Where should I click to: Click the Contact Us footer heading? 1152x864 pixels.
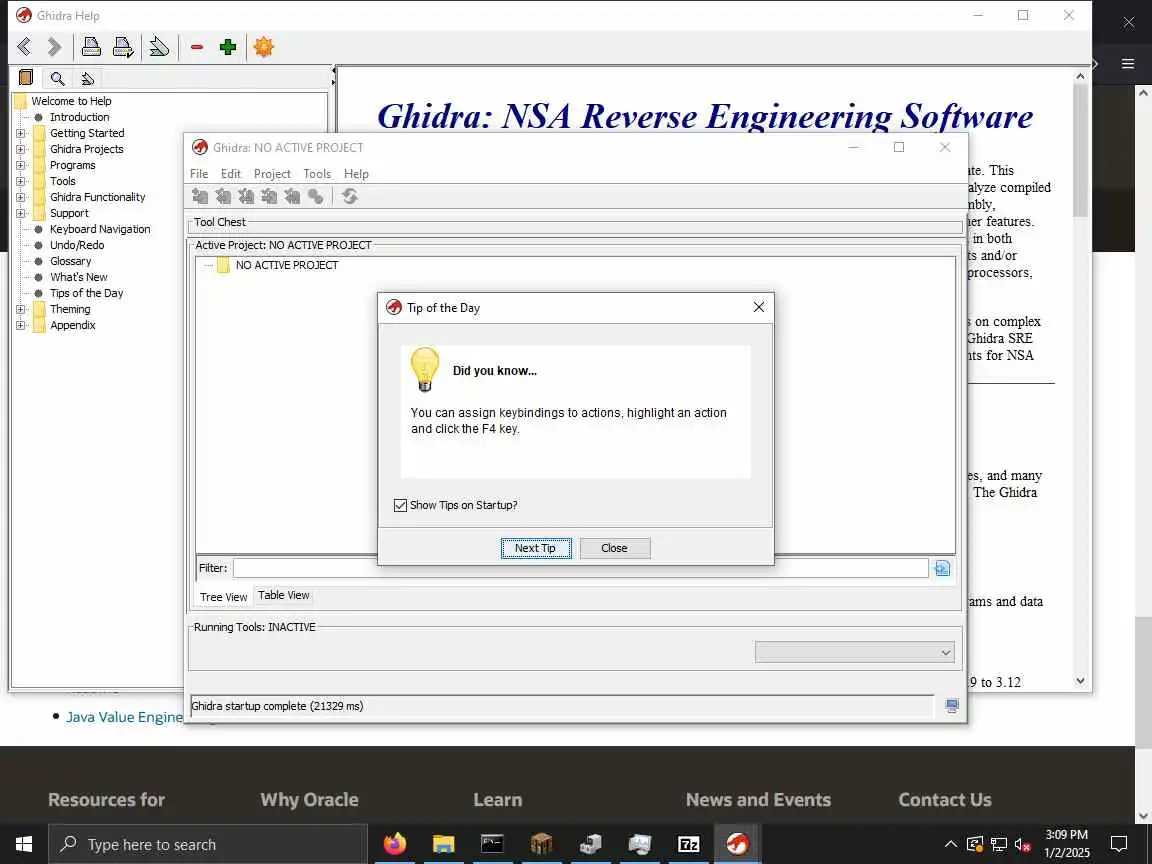click(945, 799)
